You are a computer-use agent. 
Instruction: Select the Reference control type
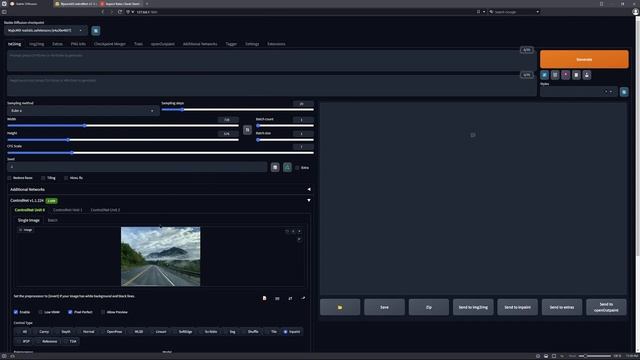pos(47,341)
